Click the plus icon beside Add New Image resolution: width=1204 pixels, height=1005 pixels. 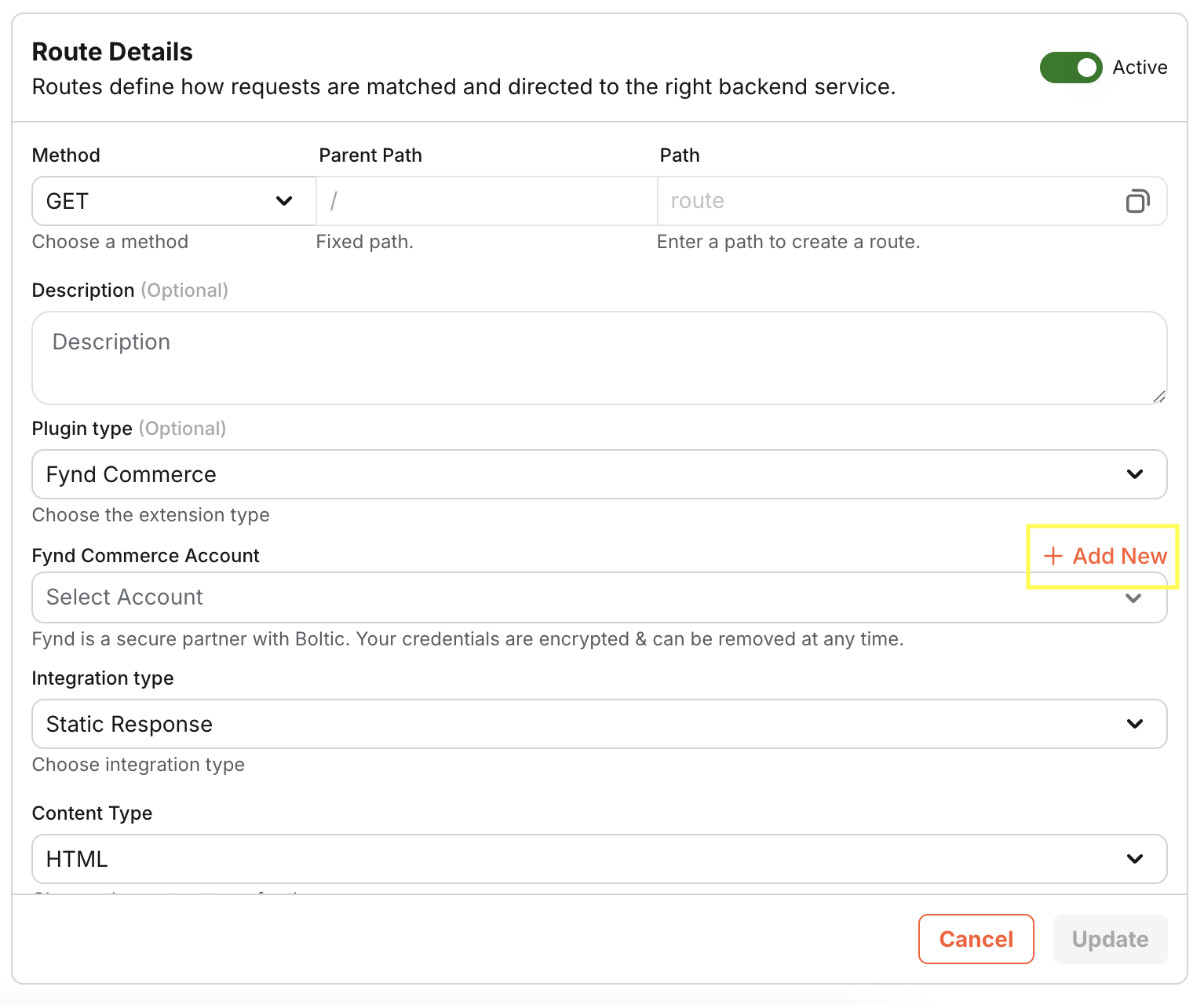point(1053,556)
